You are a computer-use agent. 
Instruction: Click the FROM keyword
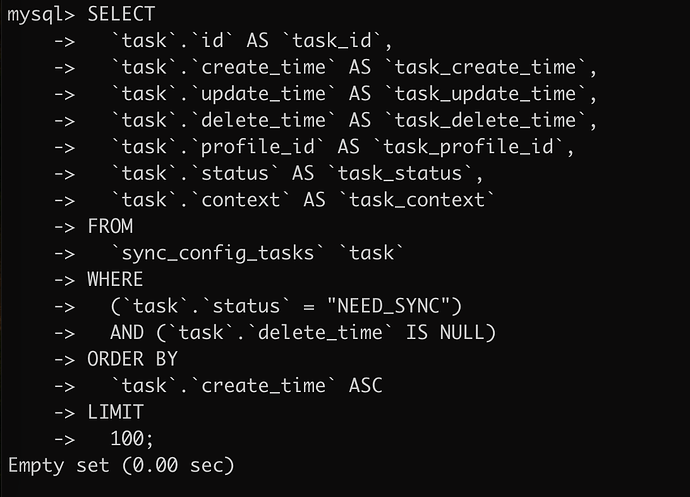110,226
